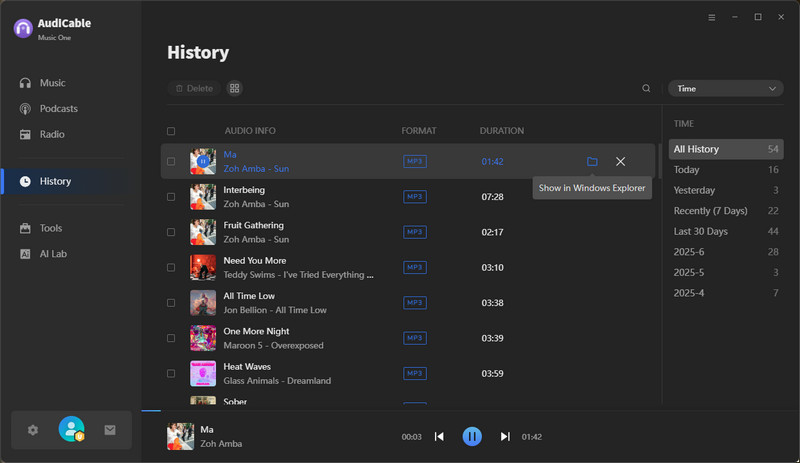
Task: Check the Interbeing track checkbox
Action: [x=171, y=197]
